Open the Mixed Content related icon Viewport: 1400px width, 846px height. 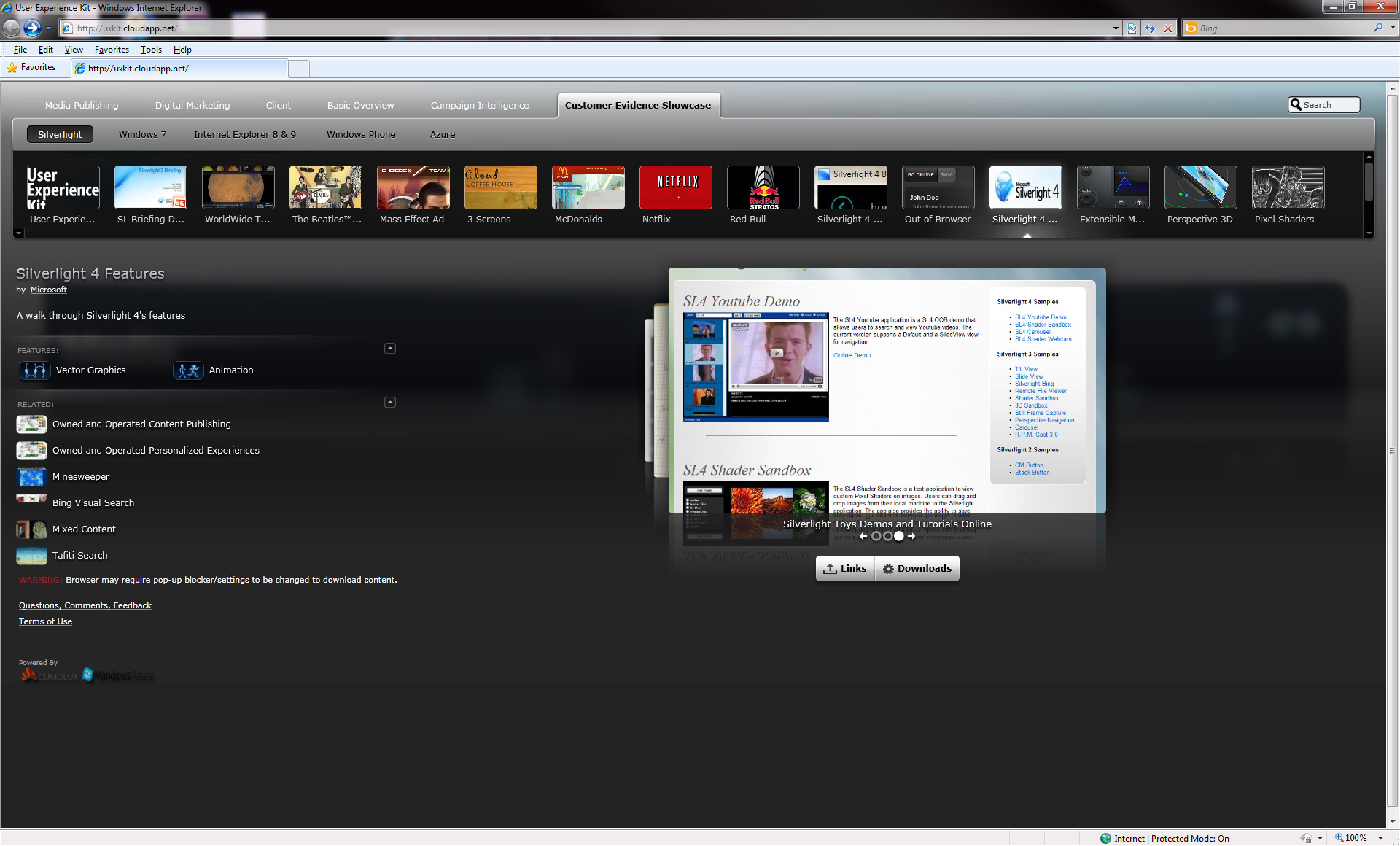click(x=31, y=529)
